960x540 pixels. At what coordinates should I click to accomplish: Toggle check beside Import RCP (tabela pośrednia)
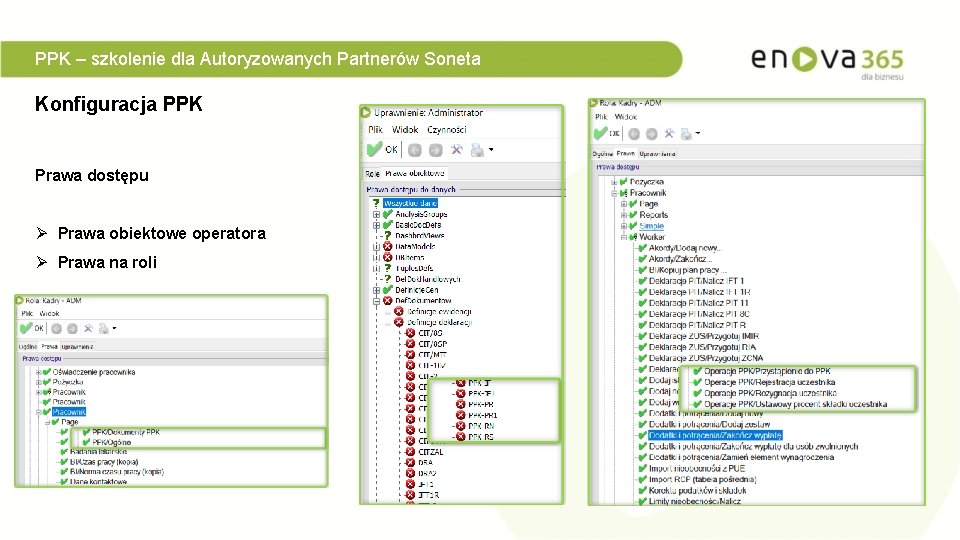click(642, 479)
